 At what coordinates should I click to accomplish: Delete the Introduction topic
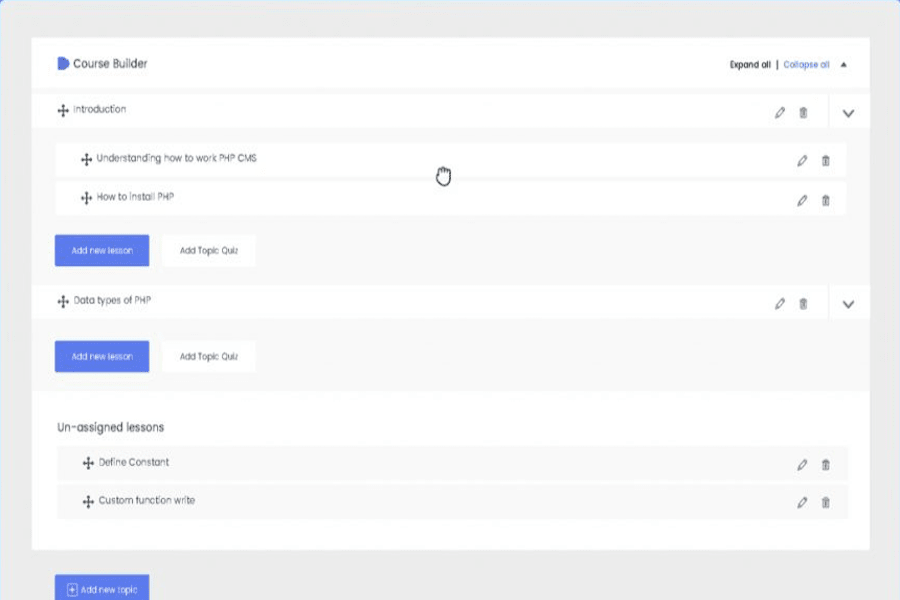pos(804,113)
